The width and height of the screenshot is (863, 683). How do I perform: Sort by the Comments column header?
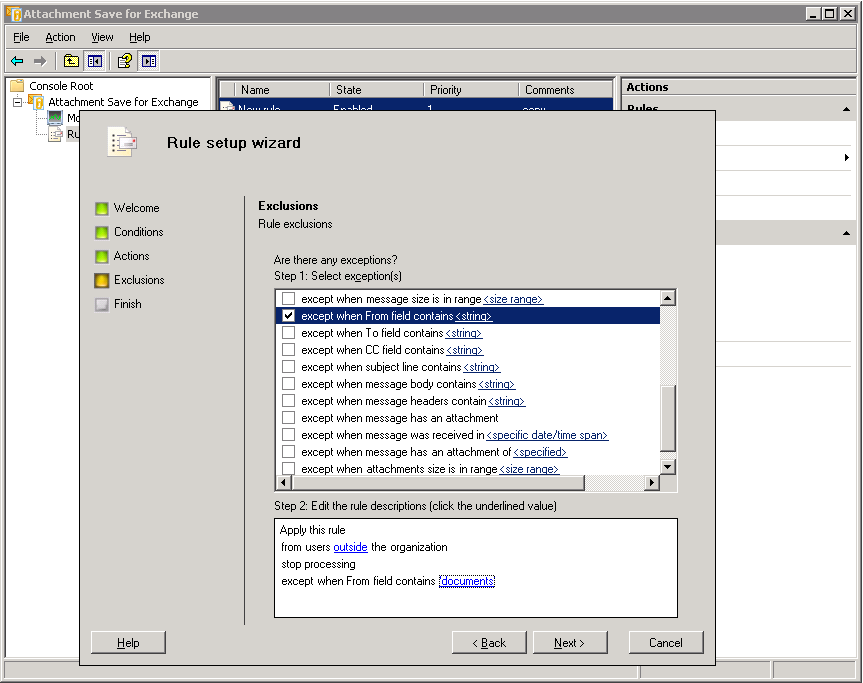click(565, 90)
